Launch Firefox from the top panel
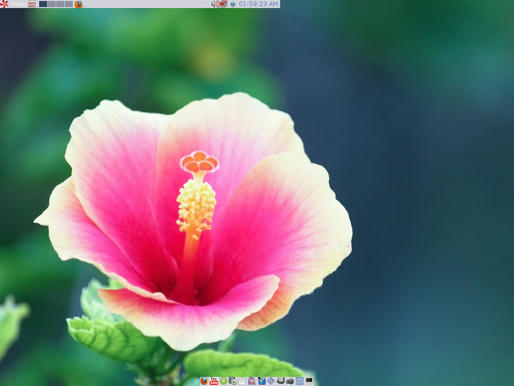 pos(79,4)
